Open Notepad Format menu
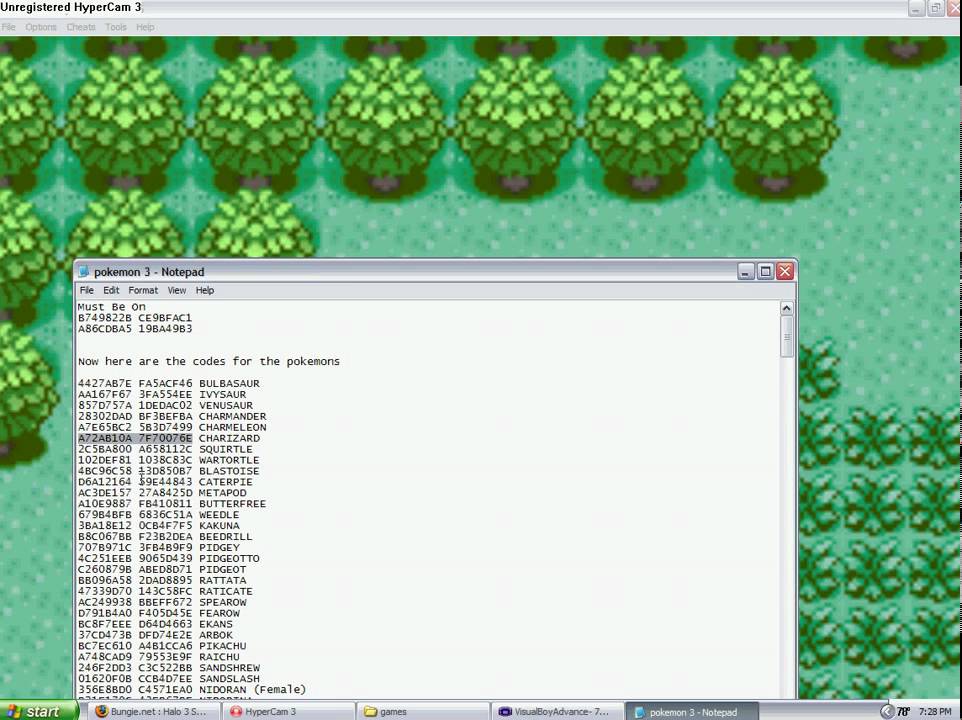 pyautogui.click(x=143, y=290)
